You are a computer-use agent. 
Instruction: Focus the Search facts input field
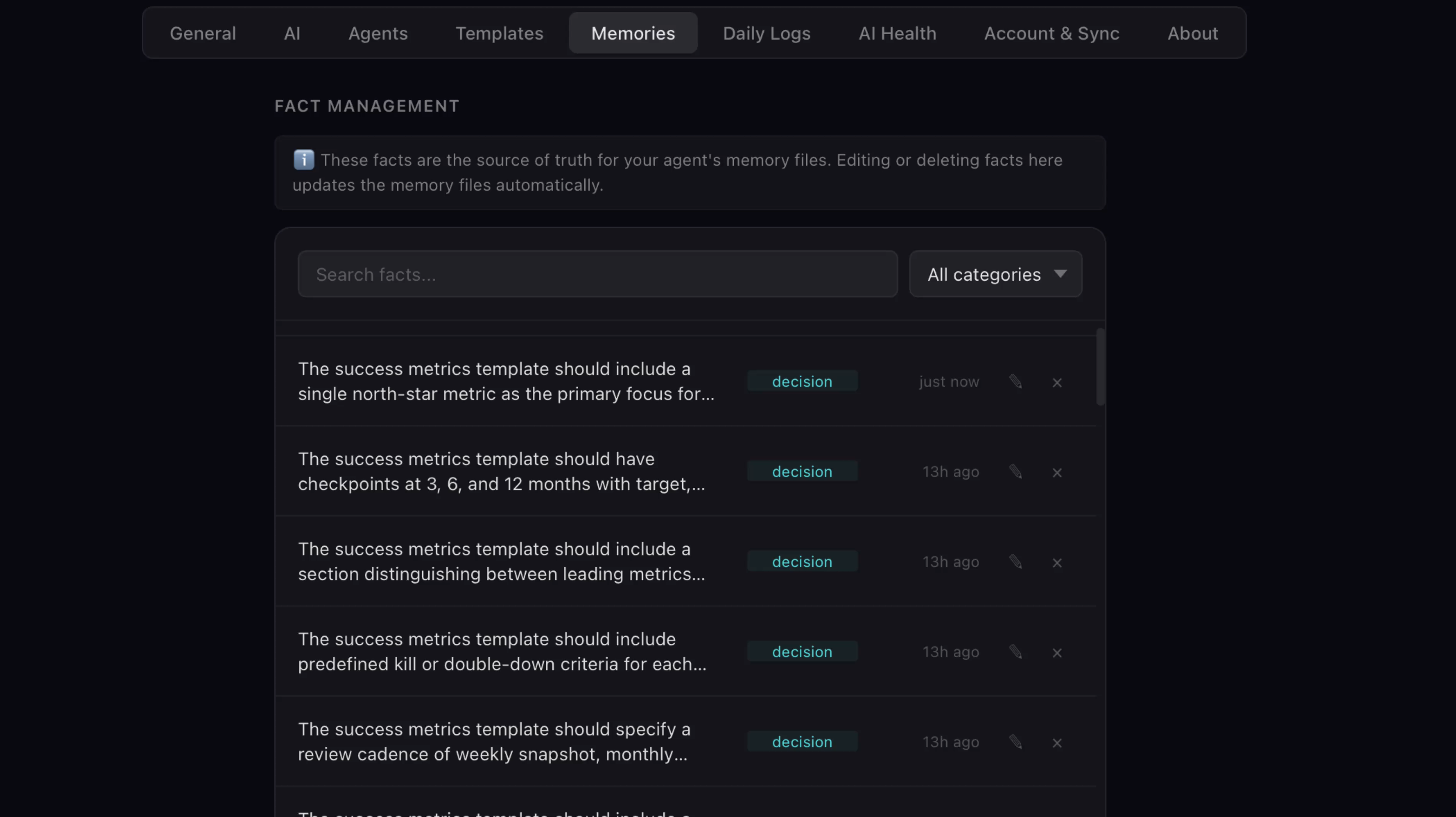[597, 274]
